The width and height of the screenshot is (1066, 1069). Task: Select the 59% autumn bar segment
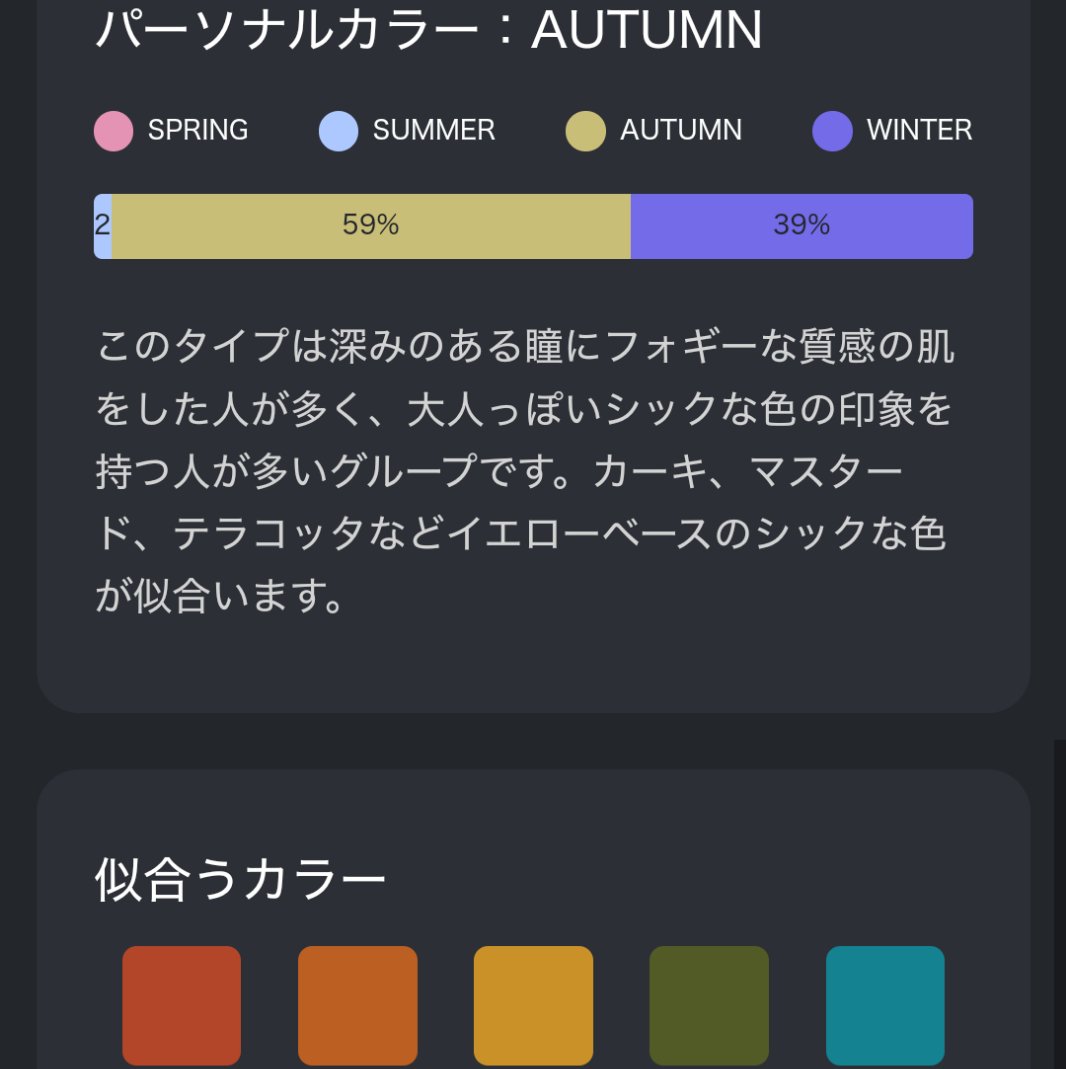pos(371,226)
